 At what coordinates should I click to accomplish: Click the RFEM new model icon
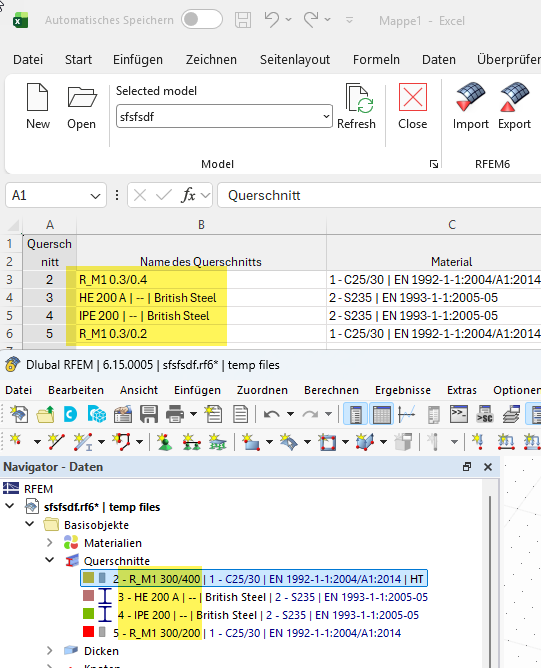pyautogui.click(x=19, y=414)
